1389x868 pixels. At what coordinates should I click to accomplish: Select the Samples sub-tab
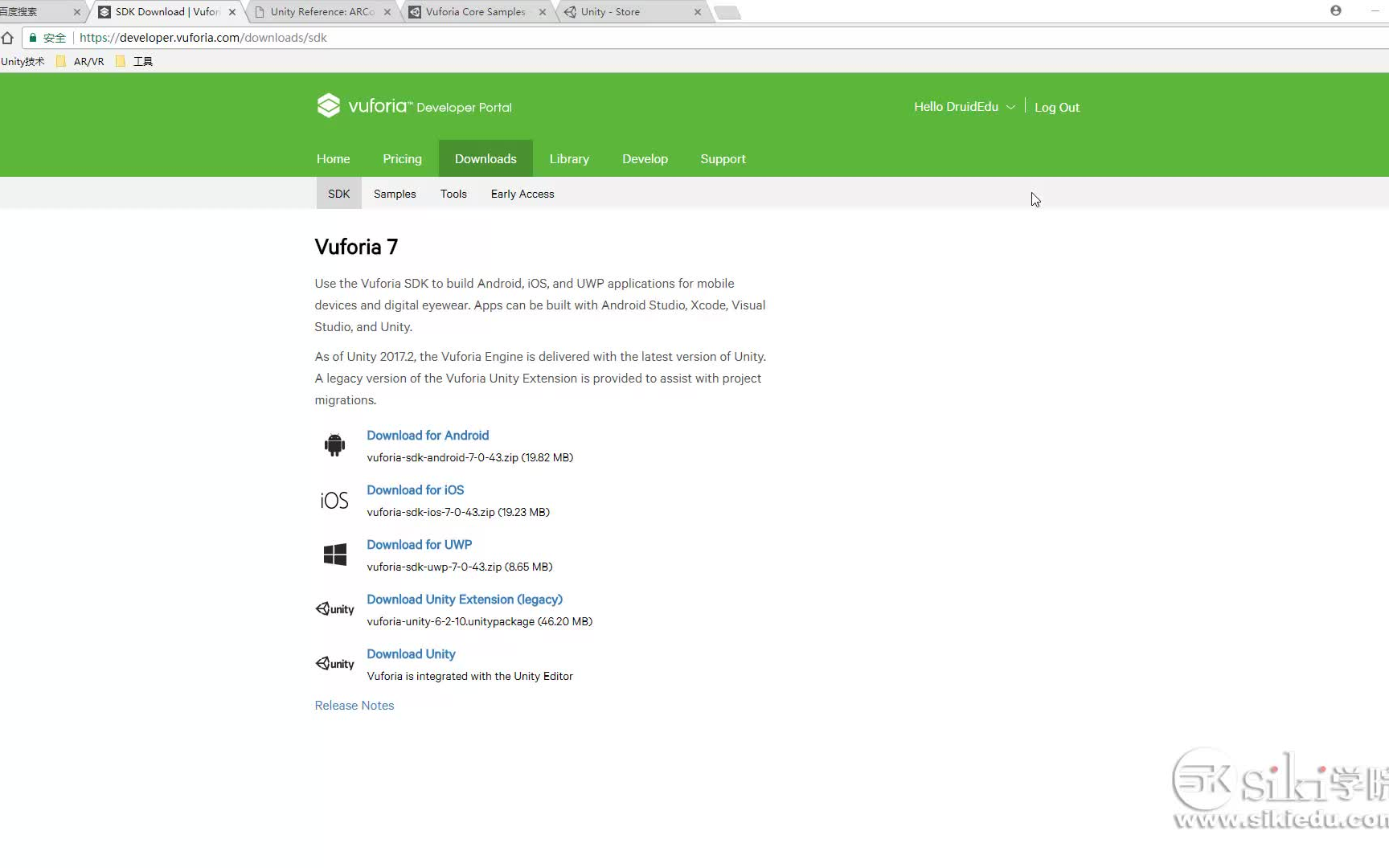tap(395, 194)
